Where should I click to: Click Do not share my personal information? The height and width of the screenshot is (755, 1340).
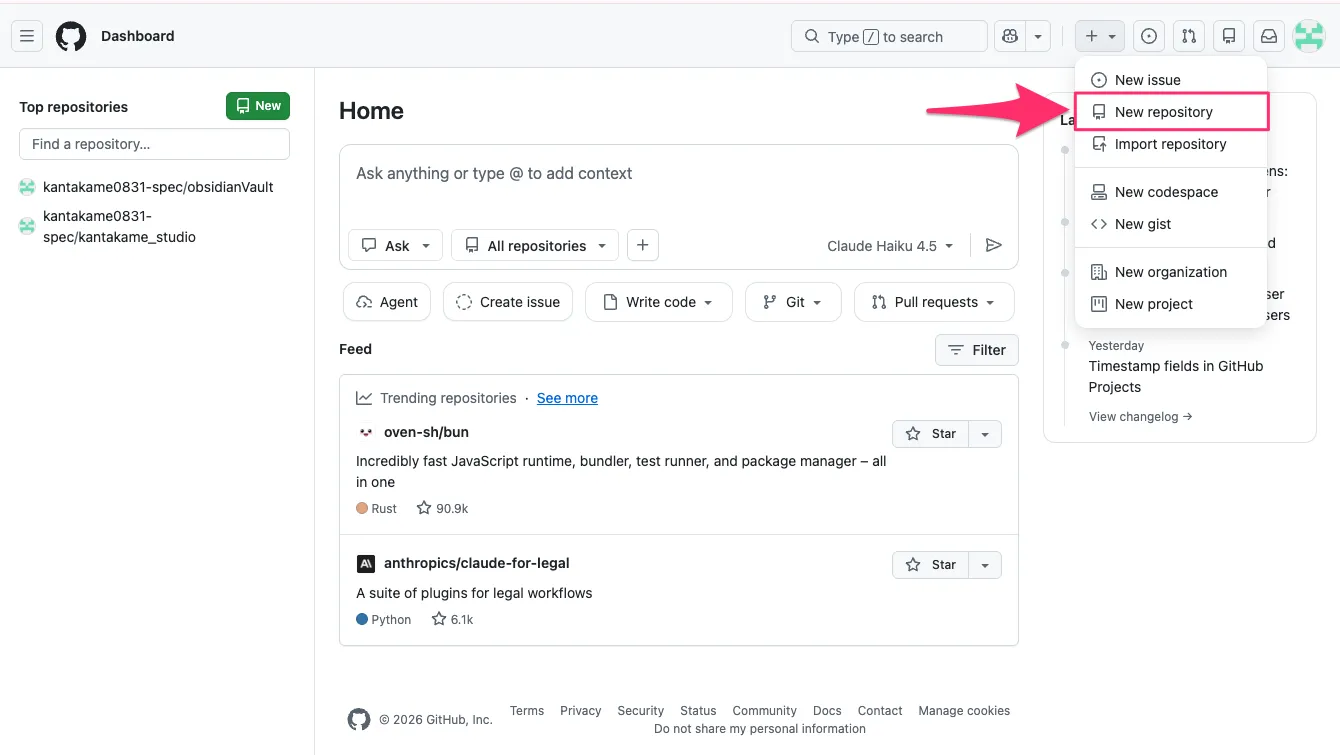click(760, 729)
